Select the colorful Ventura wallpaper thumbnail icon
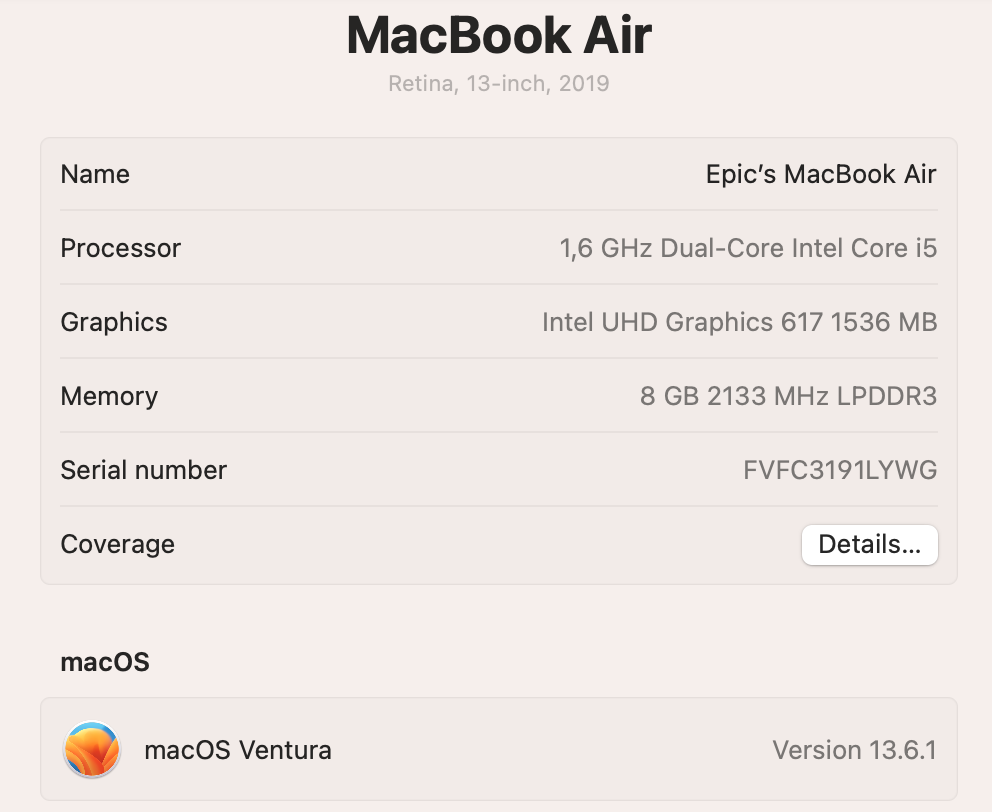Screen dimensions: 992x812 (91, 749)
